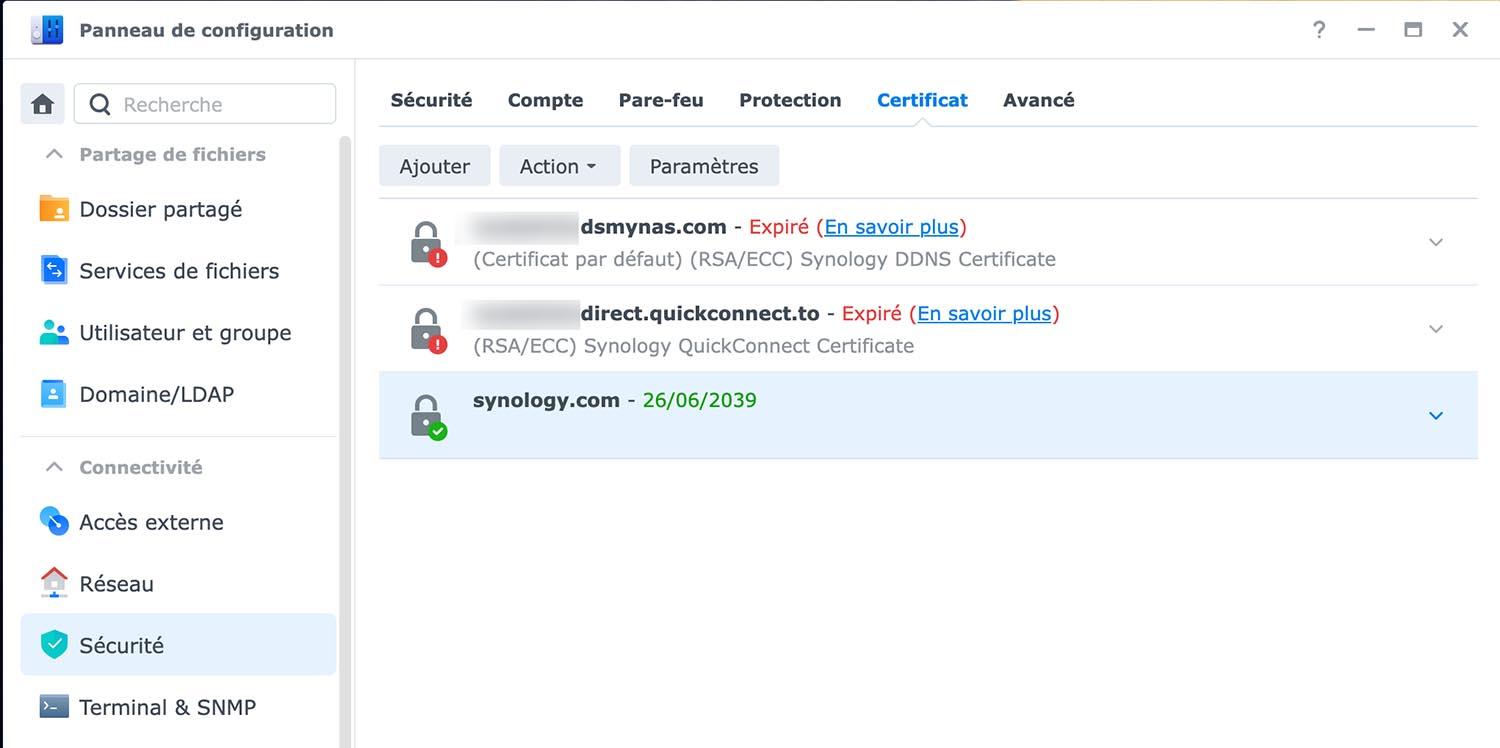The image size is (1500, 748).
Task: Switch to the Sécurité tab
Action: (x=432, y=100)
